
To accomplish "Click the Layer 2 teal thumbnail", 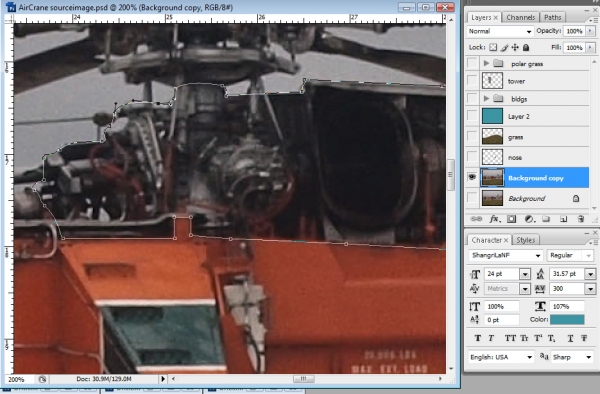I will click(492, 116).
